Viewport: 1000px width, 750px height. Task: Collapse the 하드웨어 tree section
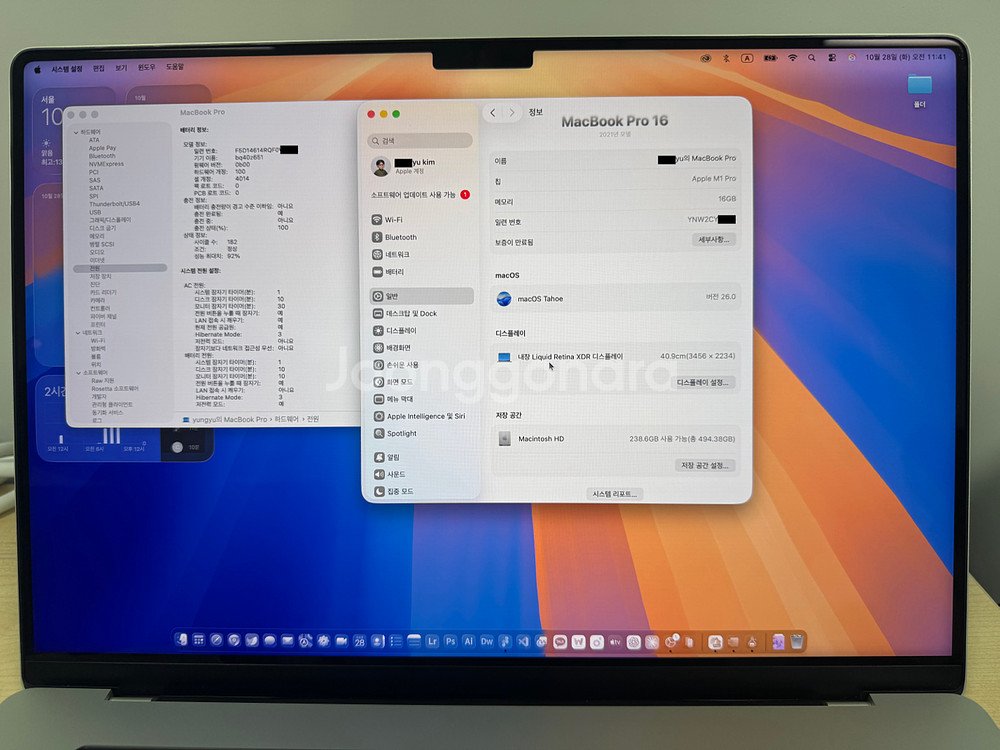77,132
